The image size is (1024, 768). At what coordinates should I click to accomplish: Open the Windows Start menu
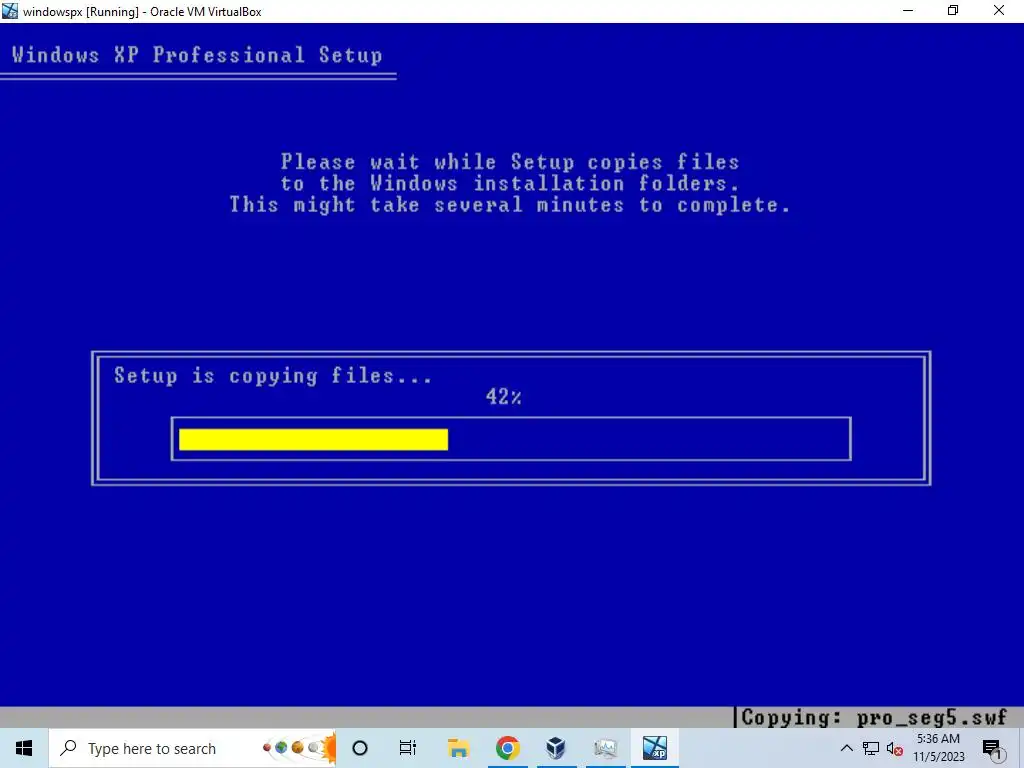point(24,748)
